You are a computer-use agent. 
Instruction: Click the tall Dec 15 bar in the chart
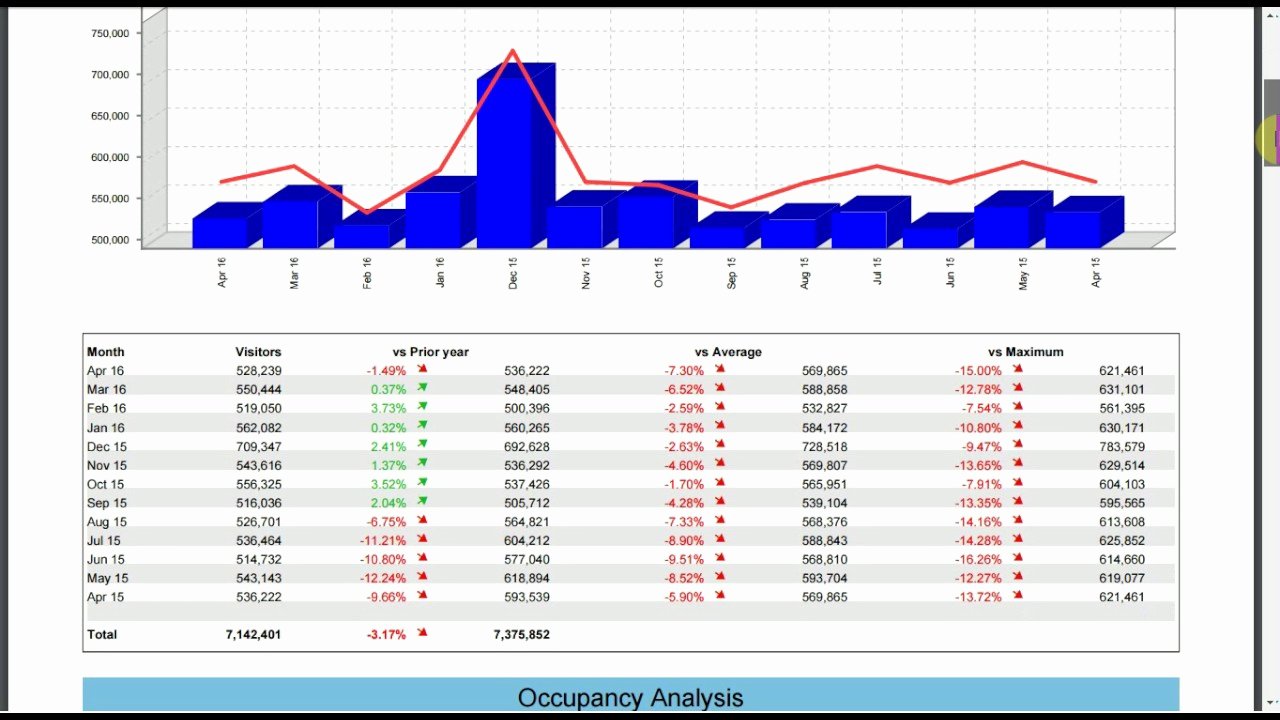(515, 158)
